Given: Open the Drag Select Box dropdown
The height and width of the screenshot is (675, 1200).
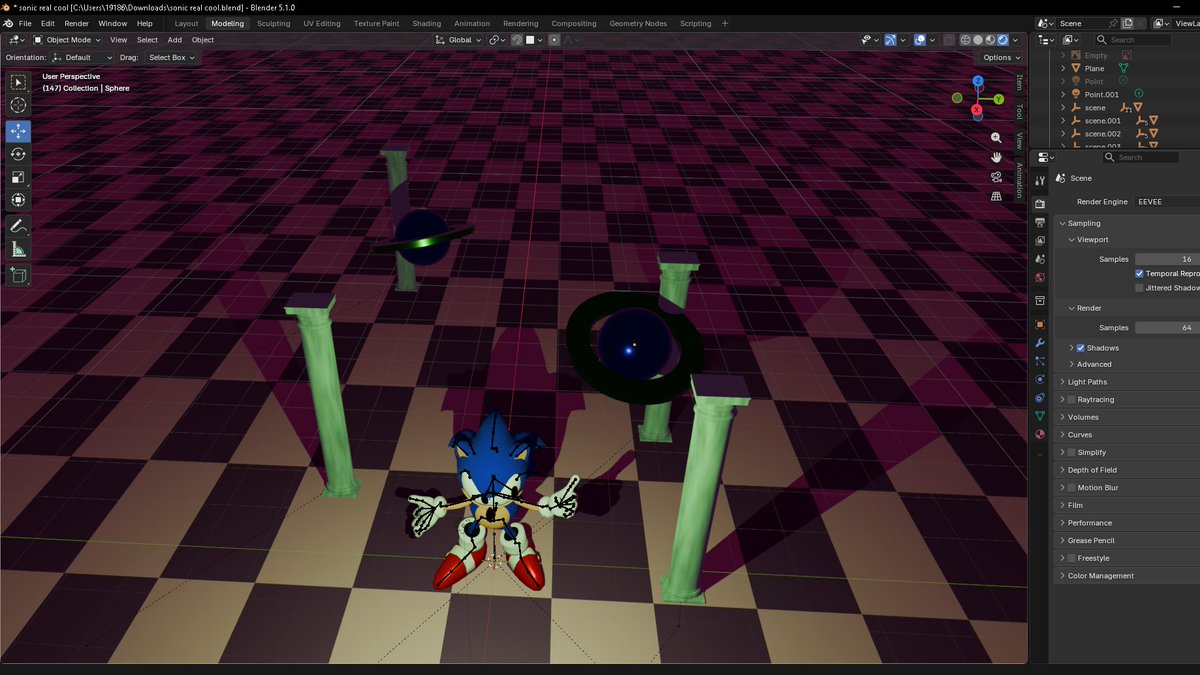Looking at the screenshot, I should [x=170, y=58].
